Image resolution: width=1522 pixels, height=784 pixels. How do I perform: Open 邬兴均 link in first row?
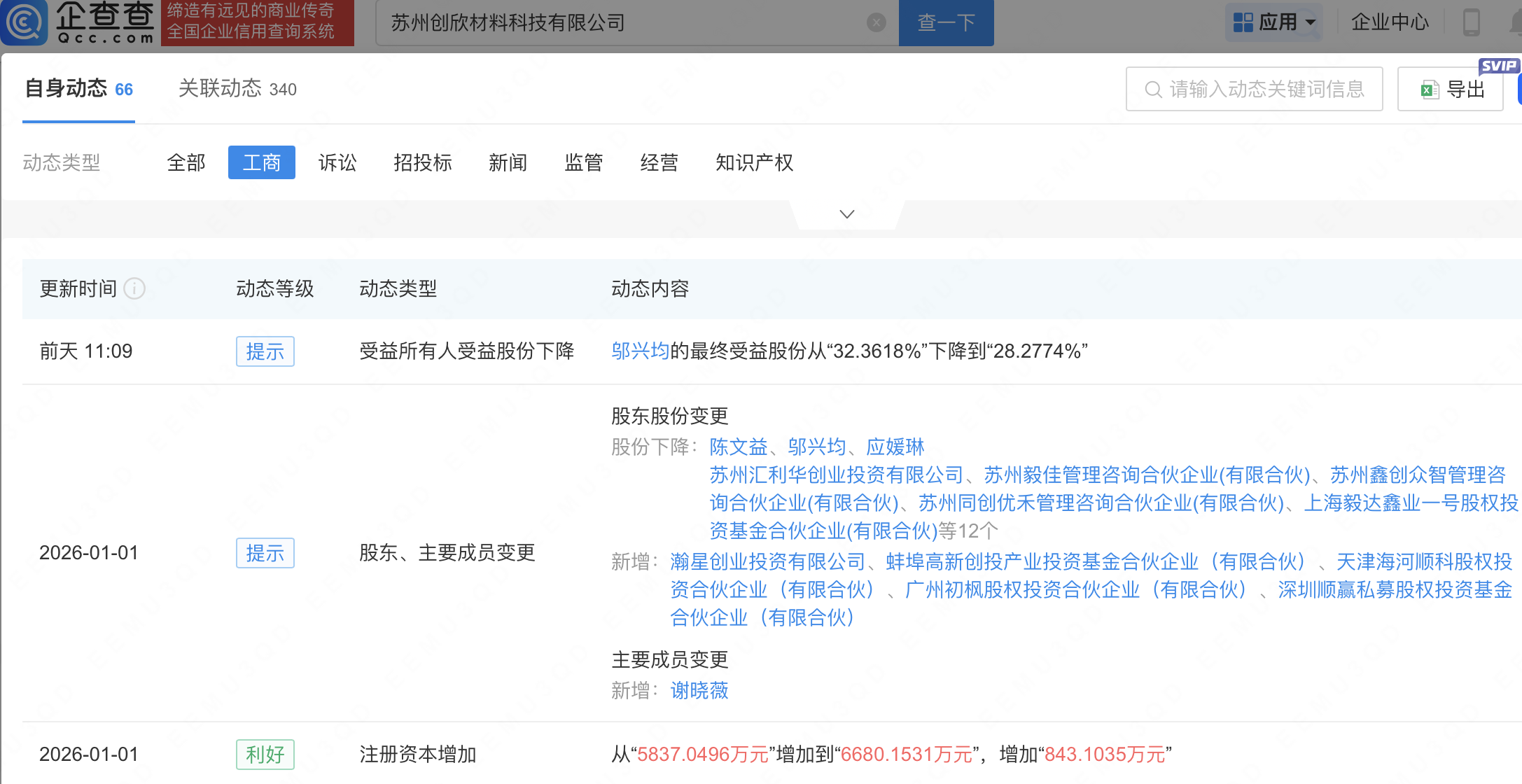[x=640, y=351]
